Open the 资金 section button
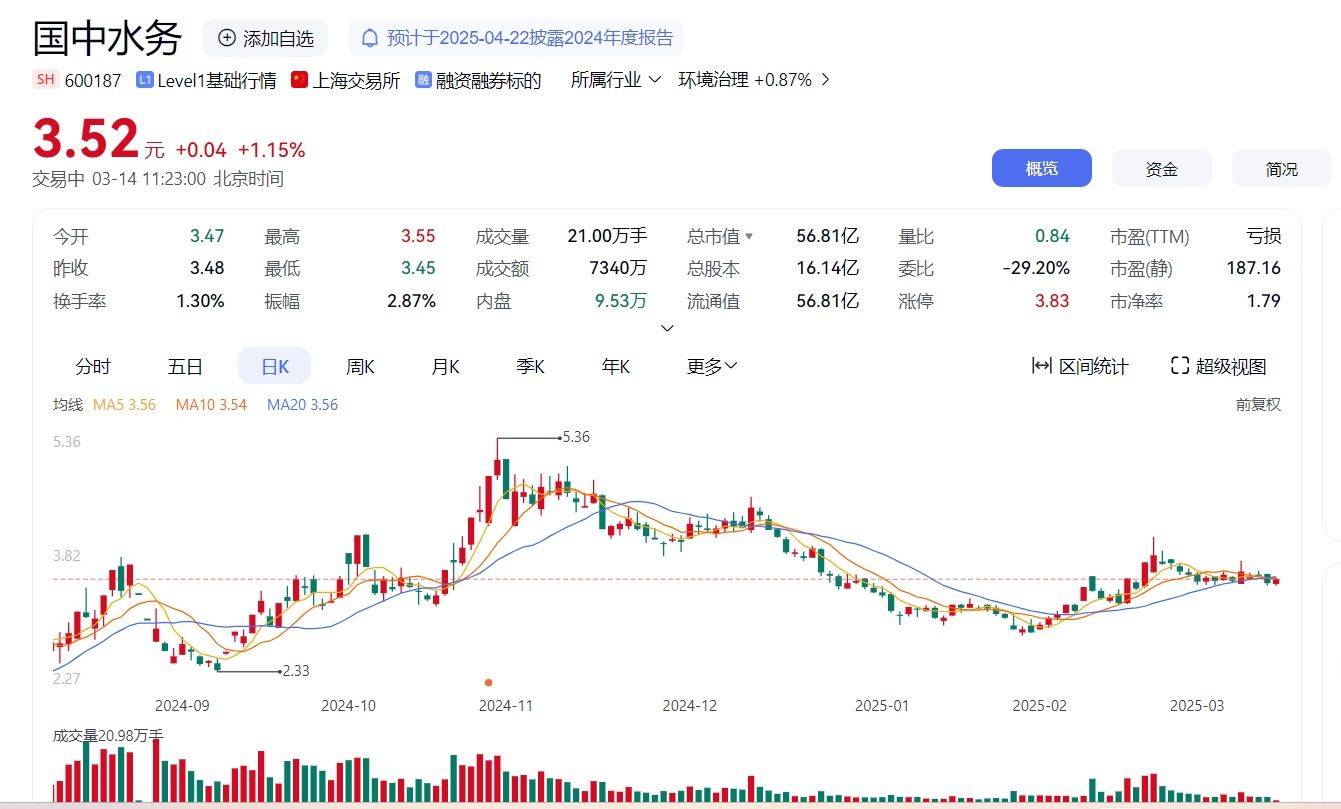This screenshot has width=1341, height=809. (1161, 168)
